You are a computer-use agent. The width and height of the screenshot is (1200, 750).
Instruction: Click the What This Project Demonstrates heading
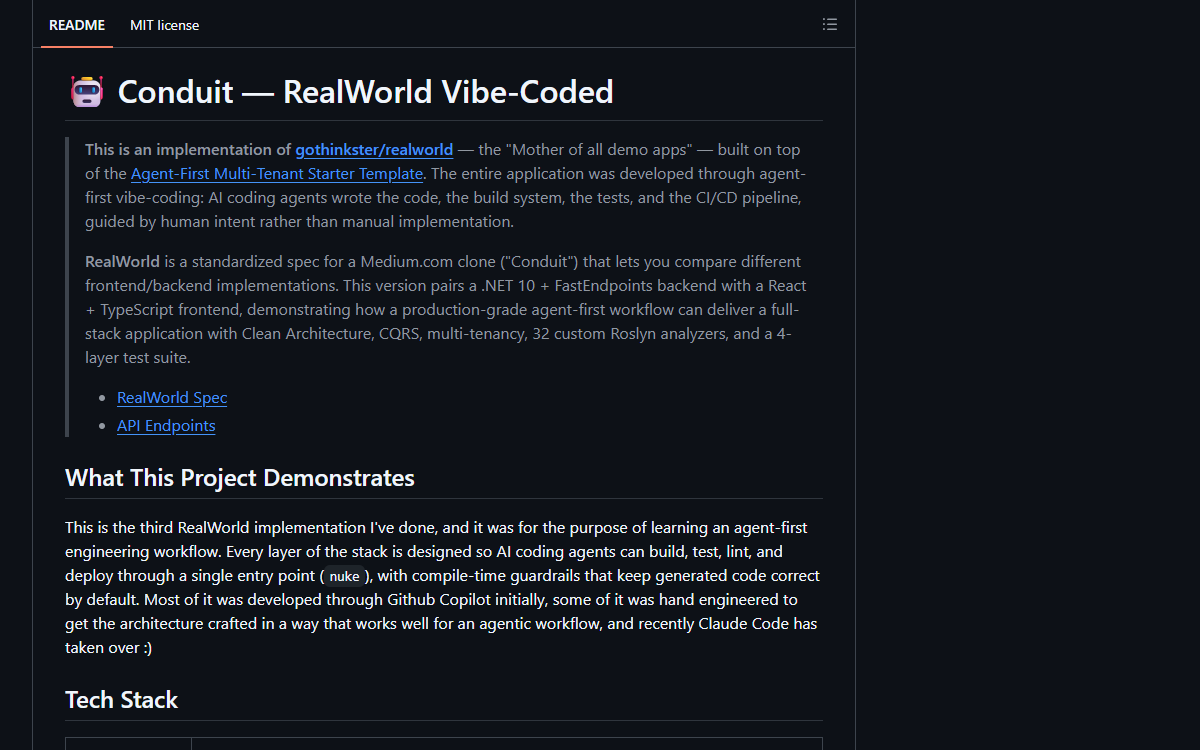[x=240, y=478]
